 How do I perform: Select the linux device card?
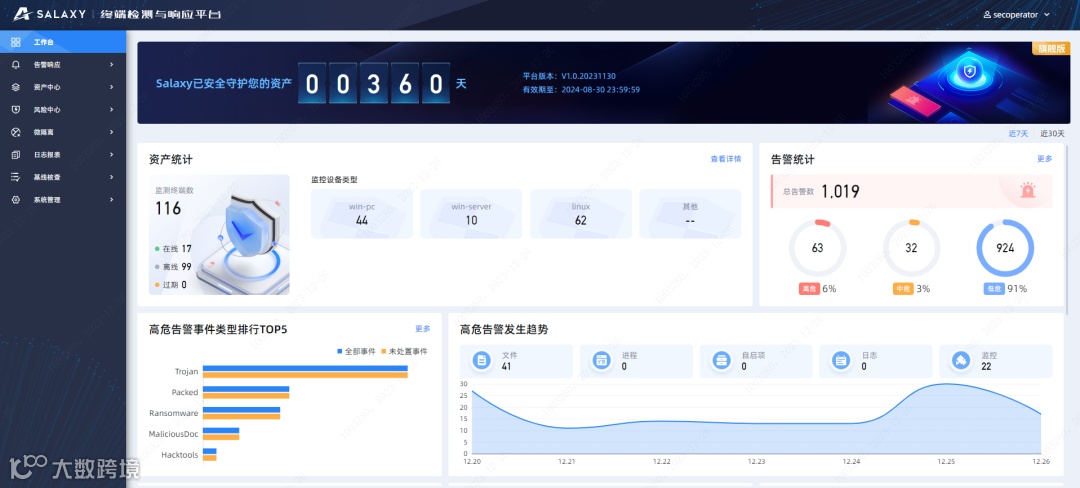(581, 213)
